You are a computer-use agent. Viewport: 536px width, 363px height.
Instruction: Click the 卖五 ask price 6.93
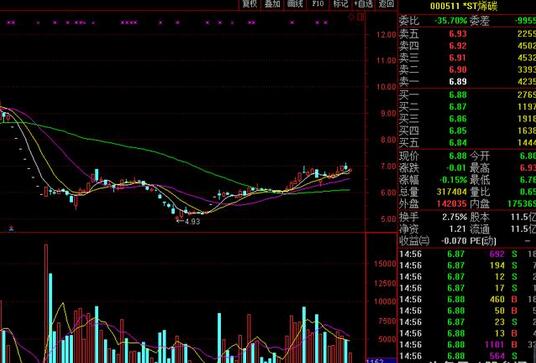click(458, 33)
